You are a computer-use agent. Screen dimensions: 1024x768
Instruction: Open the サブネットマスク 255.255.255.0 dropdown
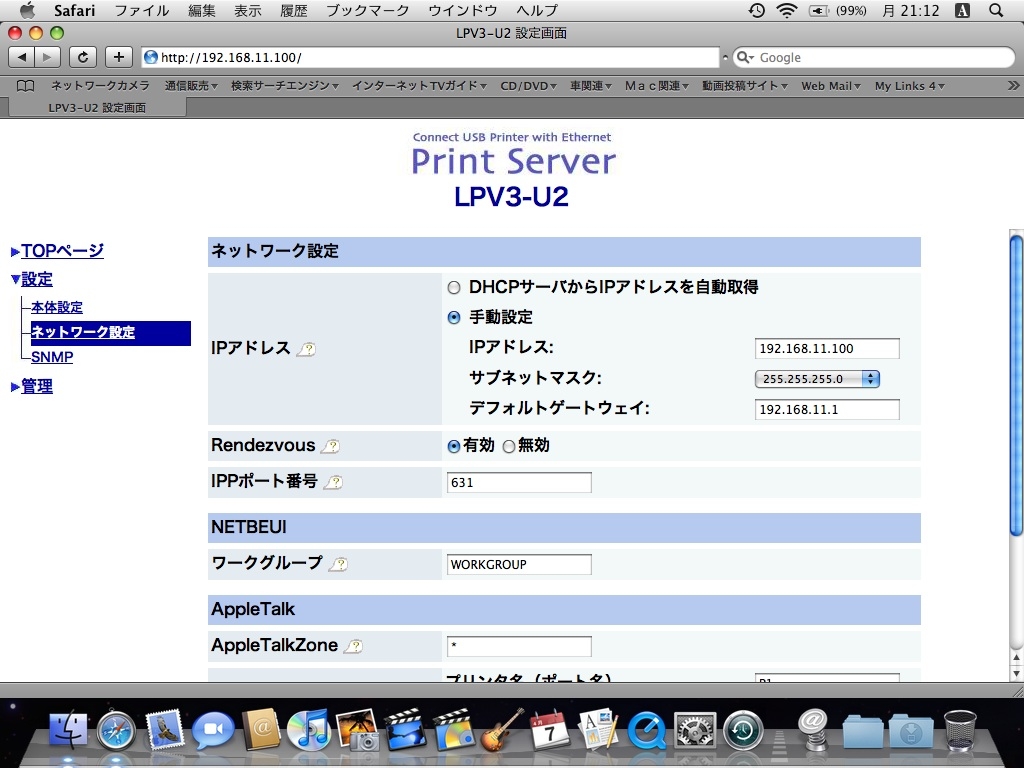coord(817,379)
